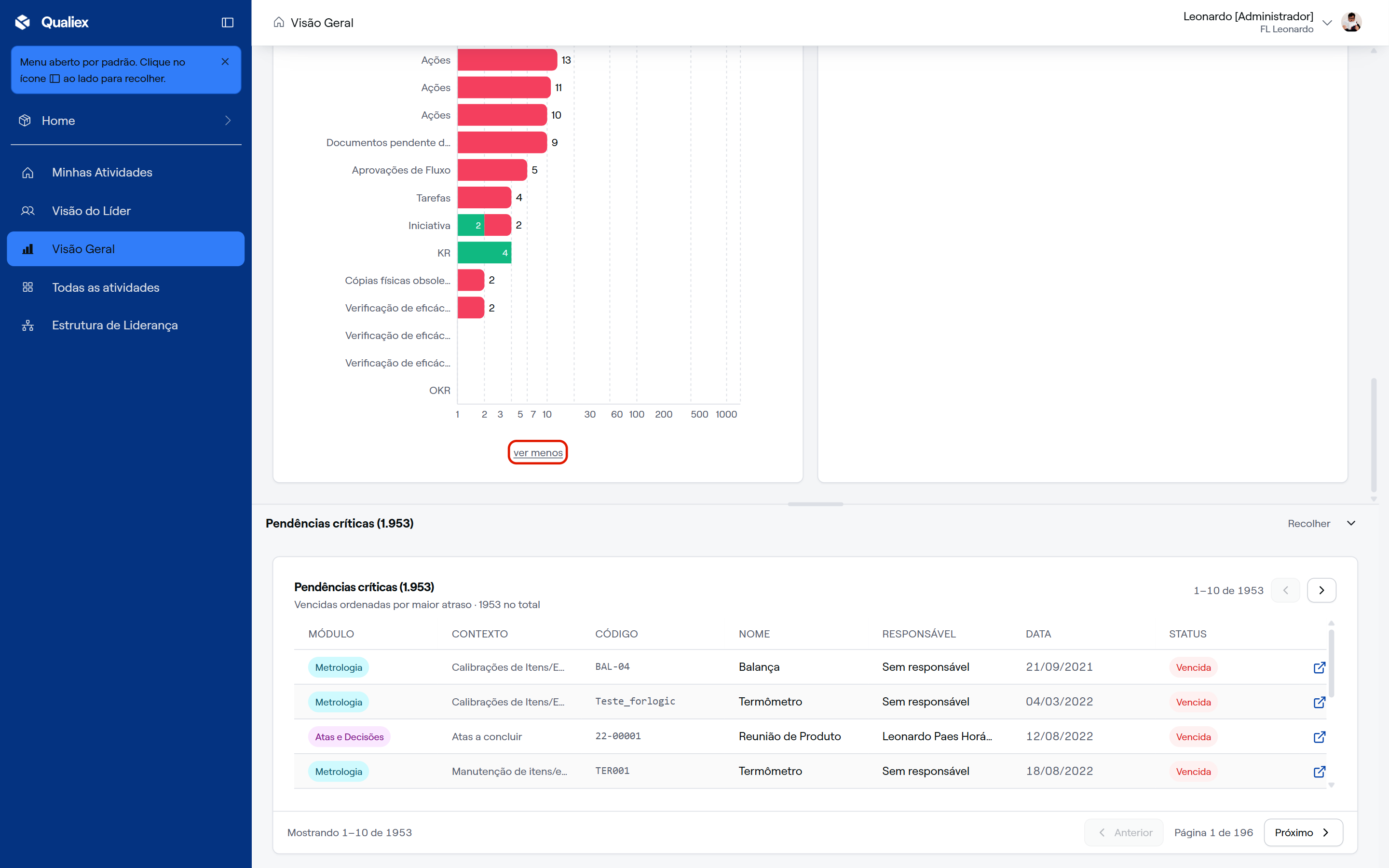Click the panel resize handle above Pendências críticas
1389x868 pixels.
tap(815, 504)
